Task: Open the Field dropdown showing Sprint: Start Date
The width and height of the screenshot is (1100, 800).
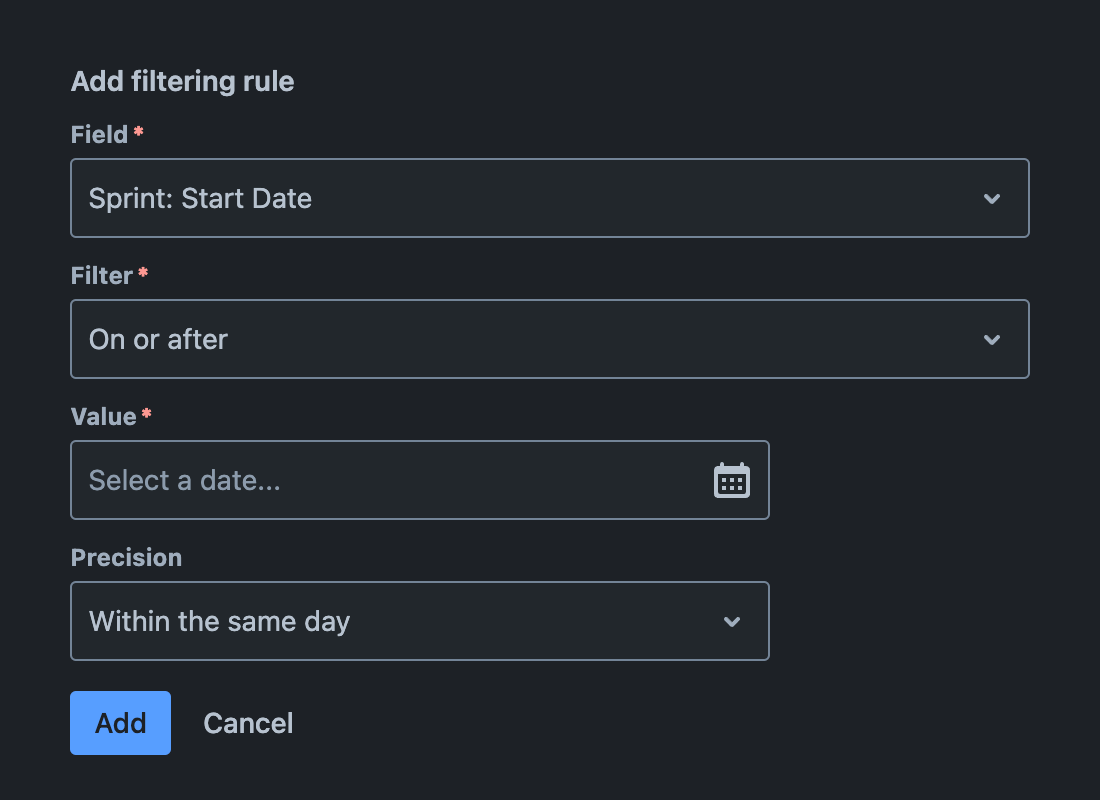Action: tap(550, 198)
